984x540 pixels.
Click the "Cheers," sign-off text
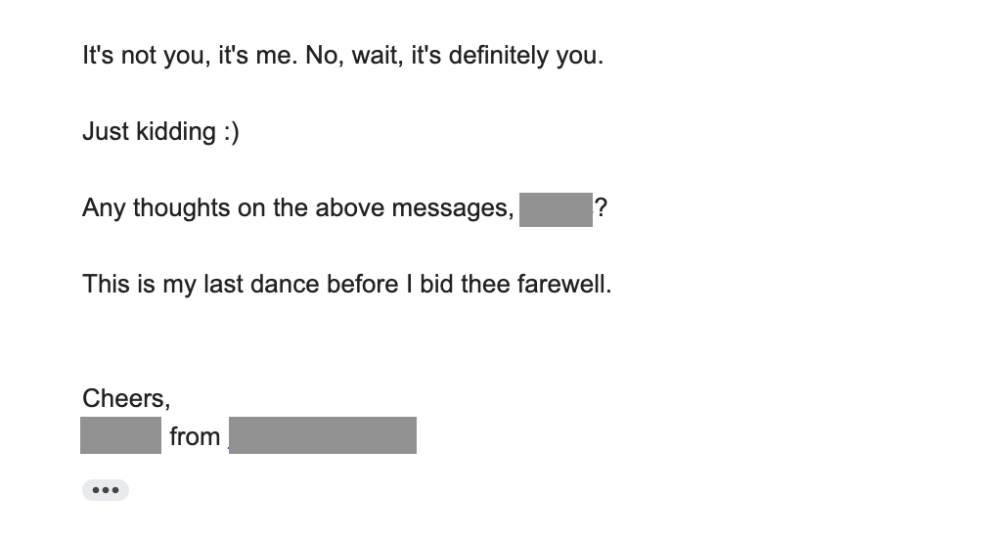point(126,397)
